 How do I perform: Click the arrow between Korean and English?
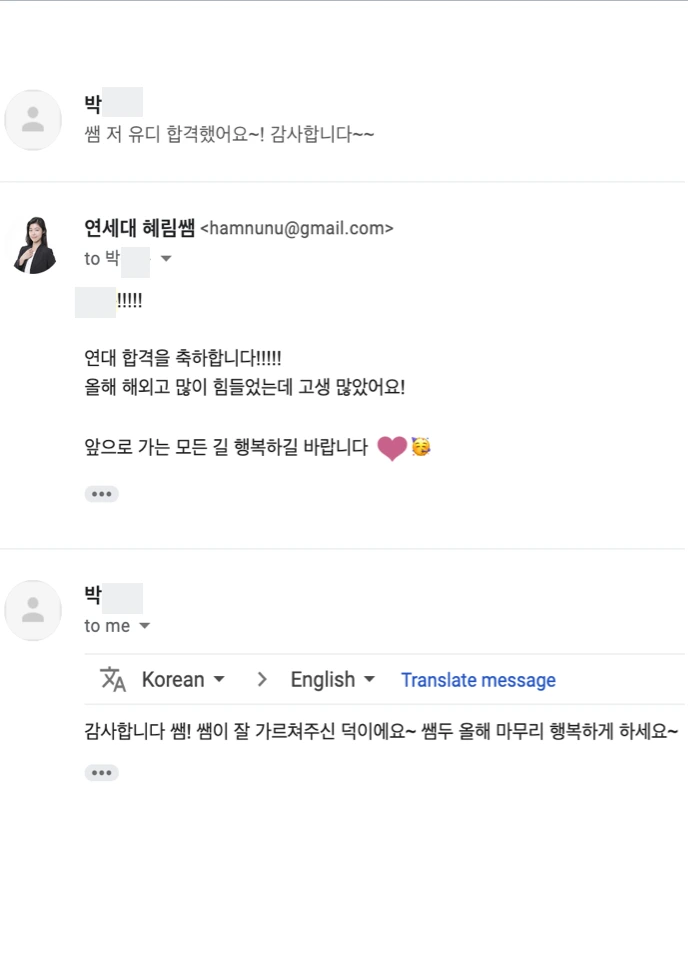coord(262,679)
